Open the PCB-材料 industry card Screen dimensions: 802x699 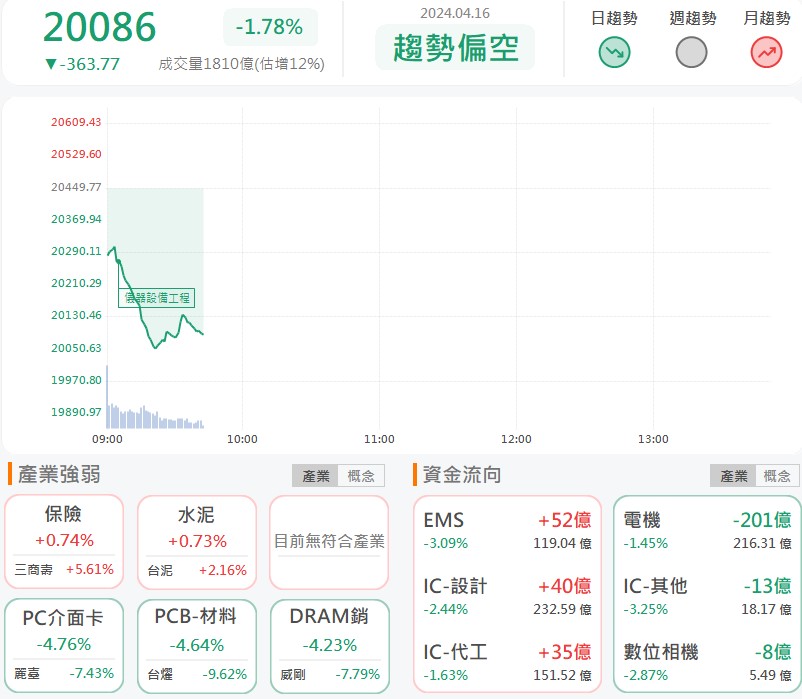coord(197,646)
